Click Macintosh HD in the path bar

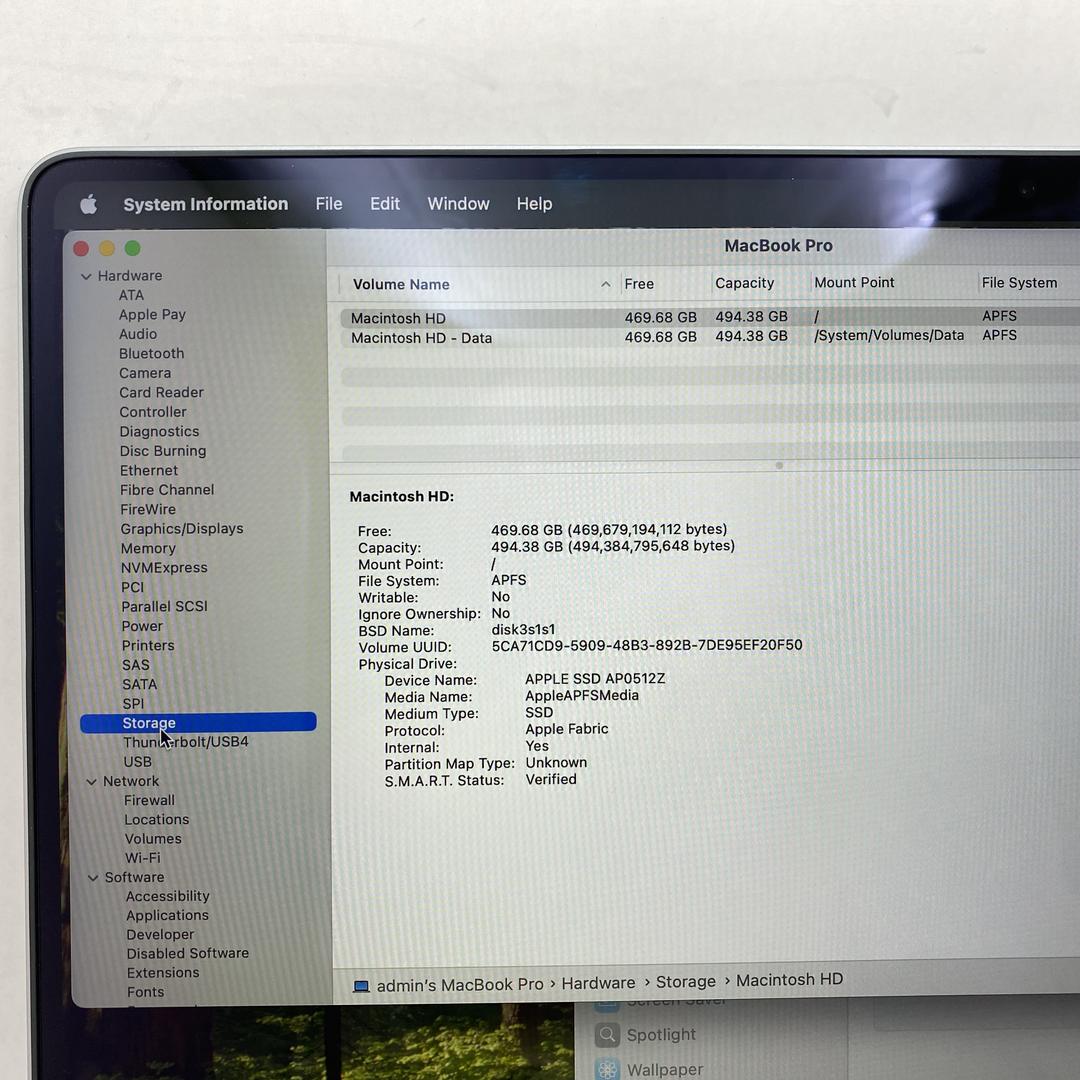789,979
